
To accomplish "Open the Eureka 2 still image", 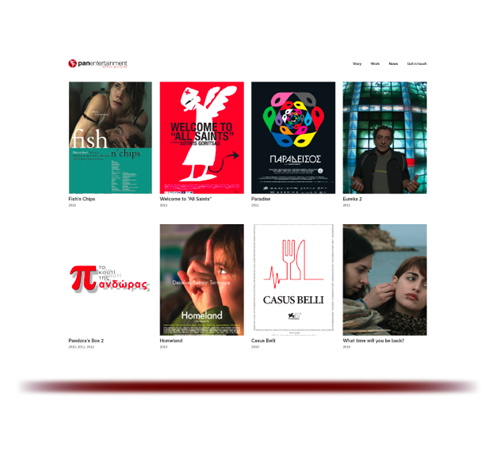I will 385,138.
